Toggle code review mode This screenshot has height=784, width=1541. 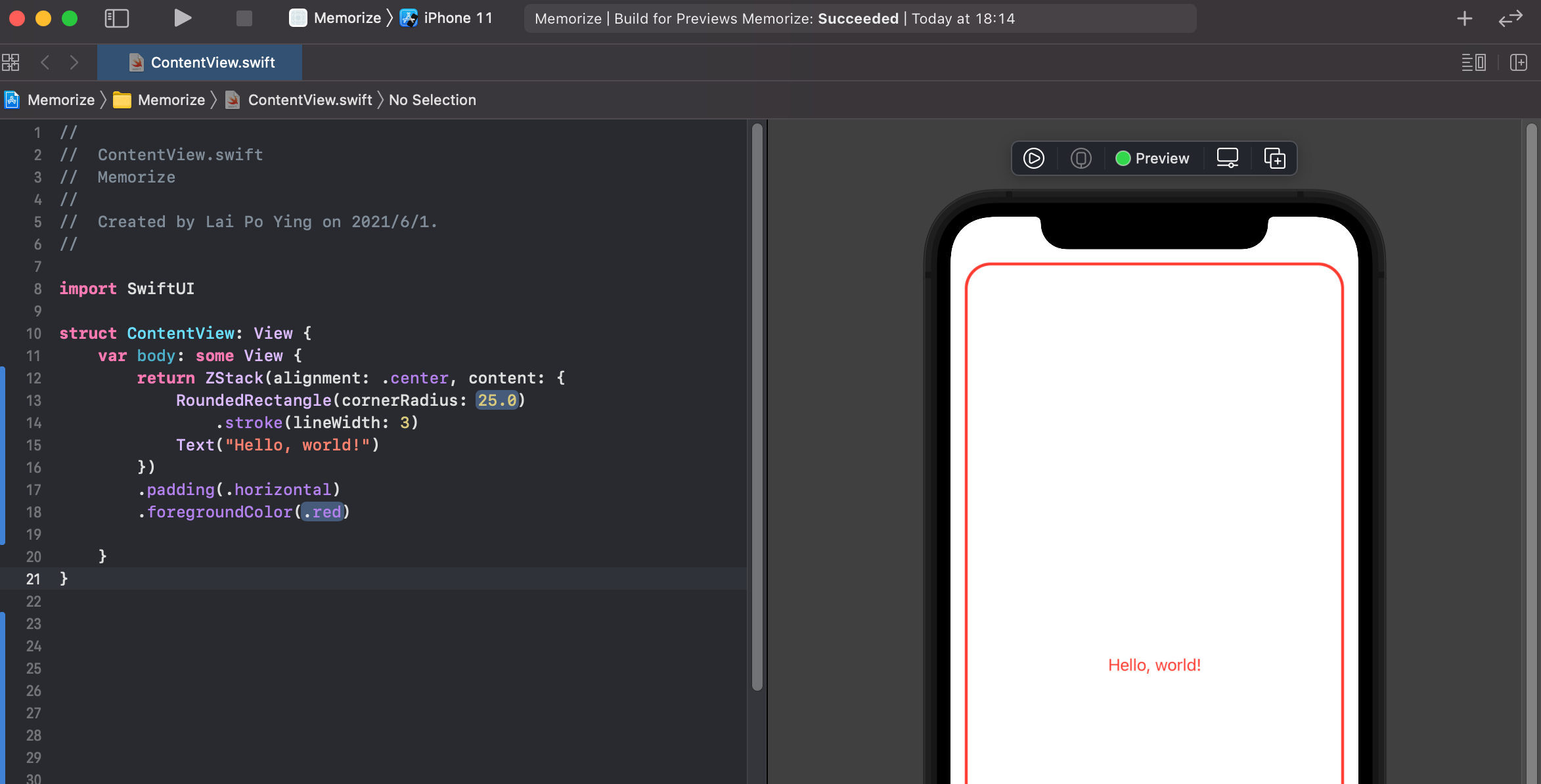tap(1510, 18)
